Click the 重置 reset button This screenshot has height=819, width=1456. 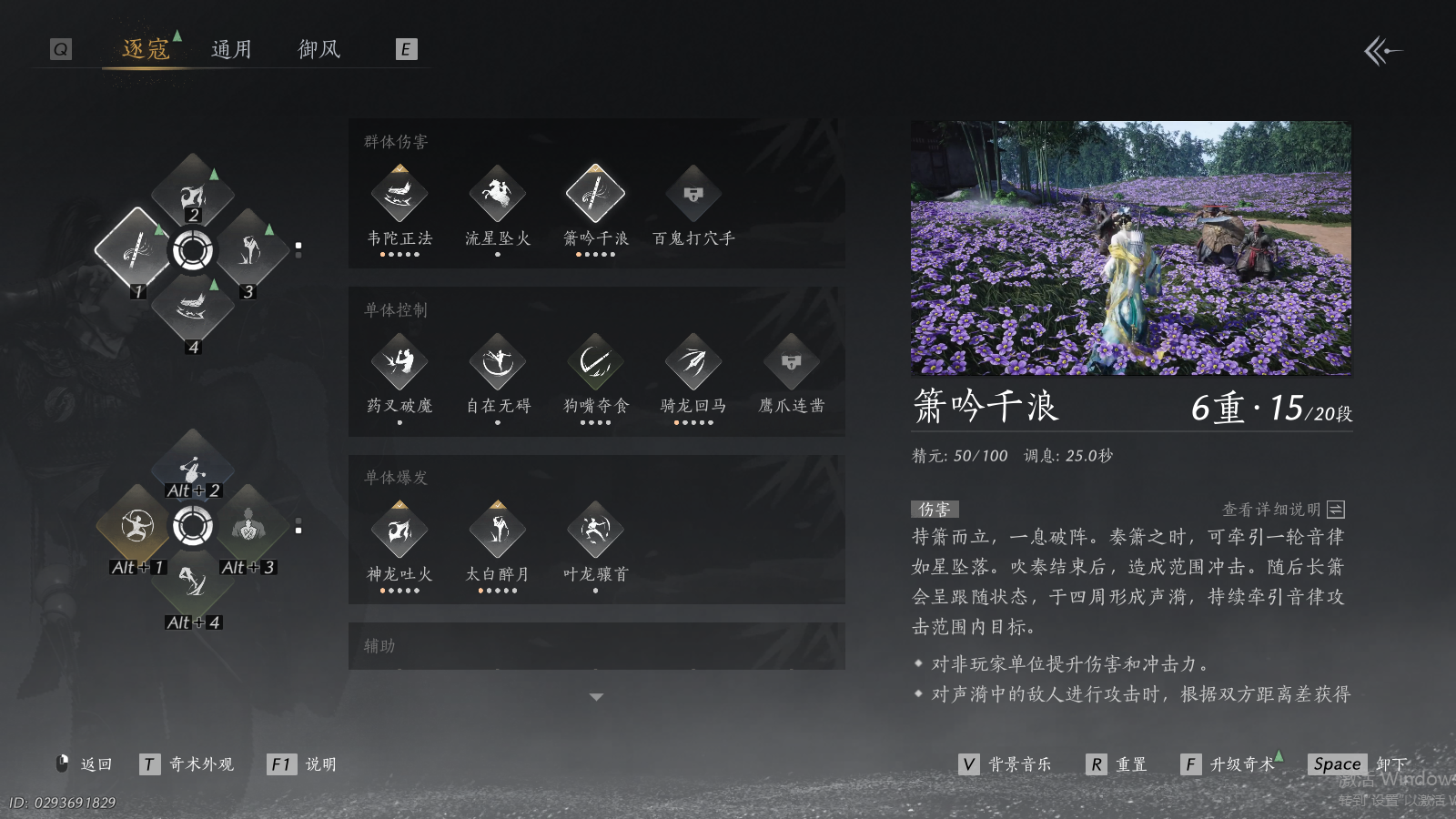[1117, 764]
